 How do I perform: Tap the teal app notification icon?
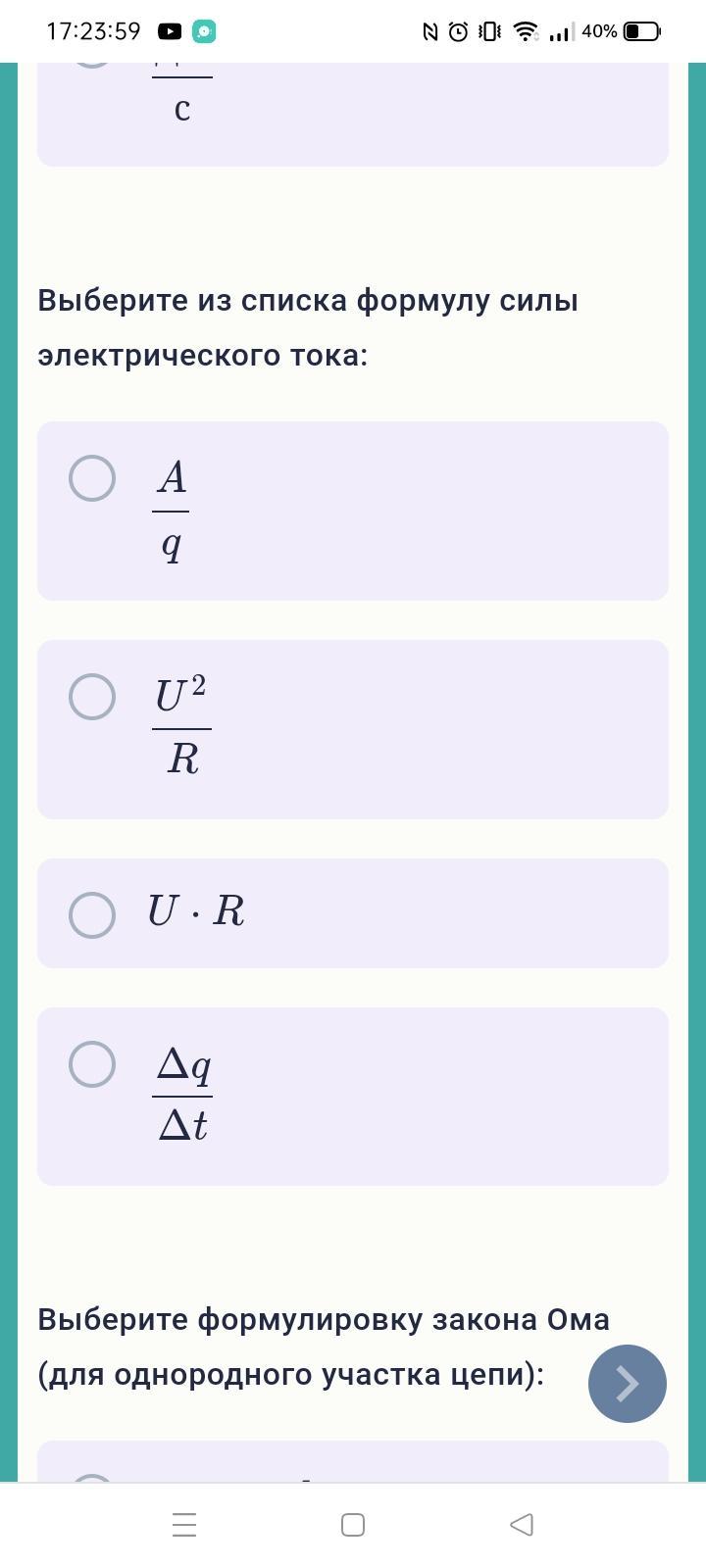[x=204, y=31]
